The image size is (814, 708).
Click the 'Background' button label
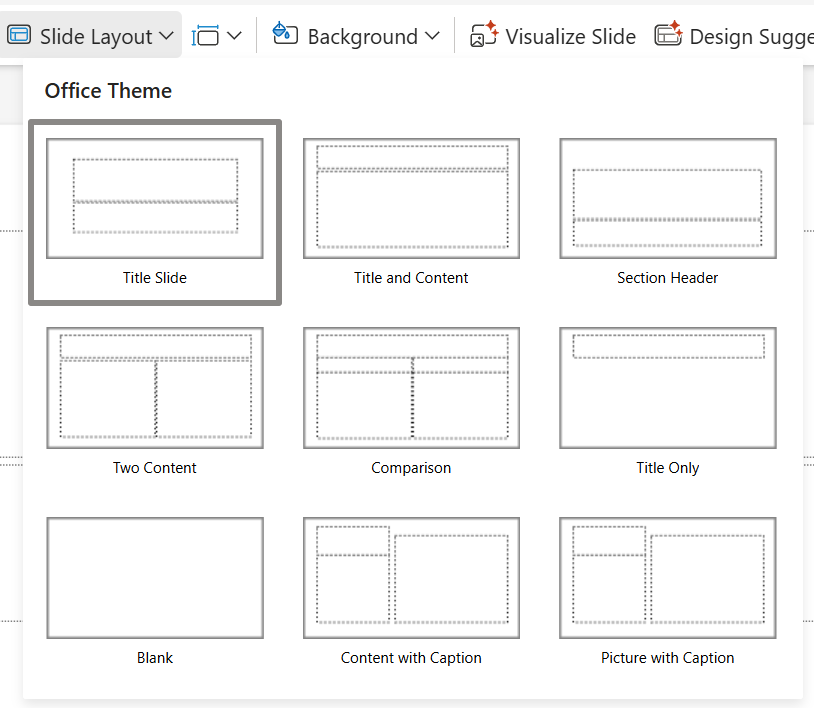point(362,37)
